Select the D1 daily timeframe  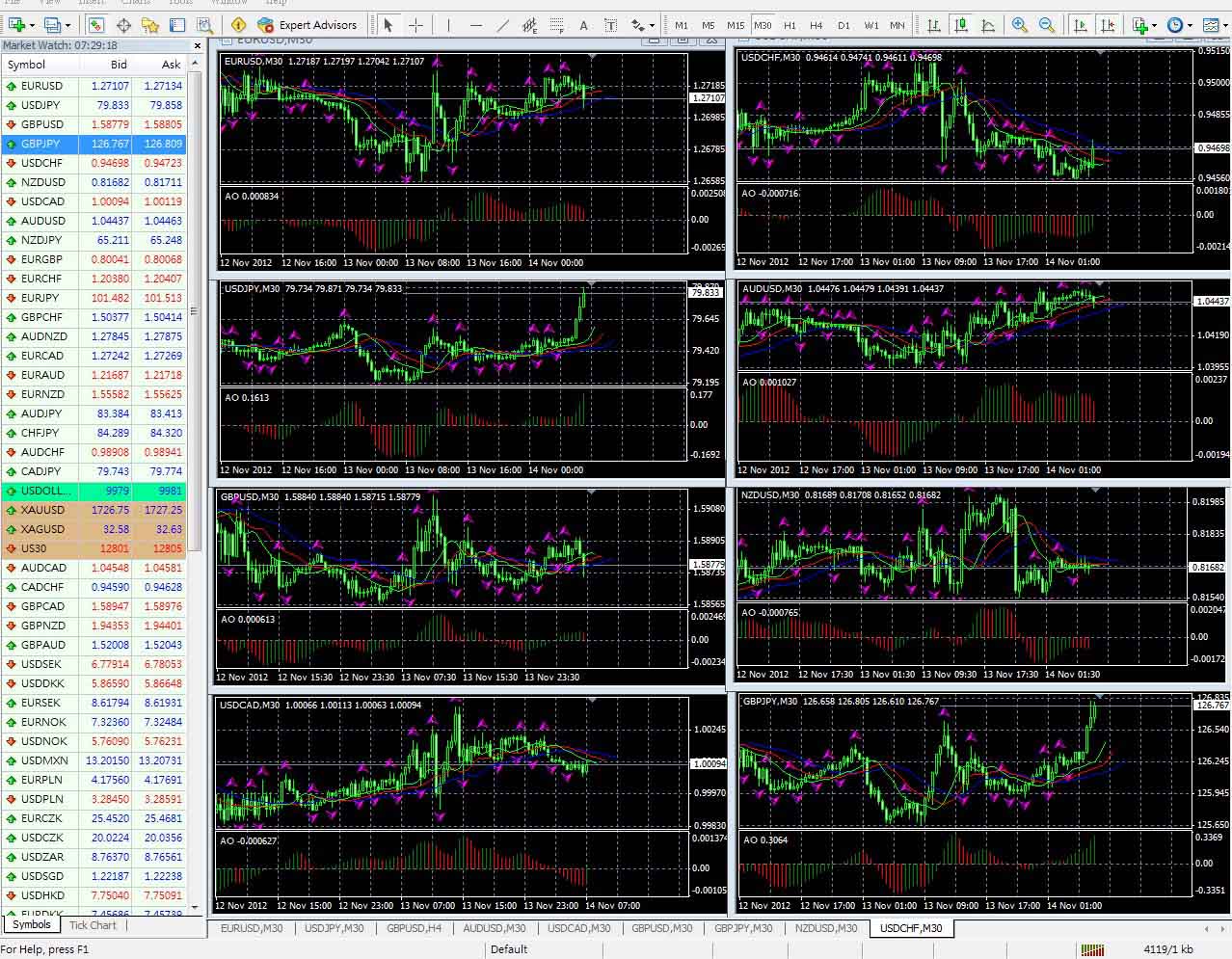(844, 25)
